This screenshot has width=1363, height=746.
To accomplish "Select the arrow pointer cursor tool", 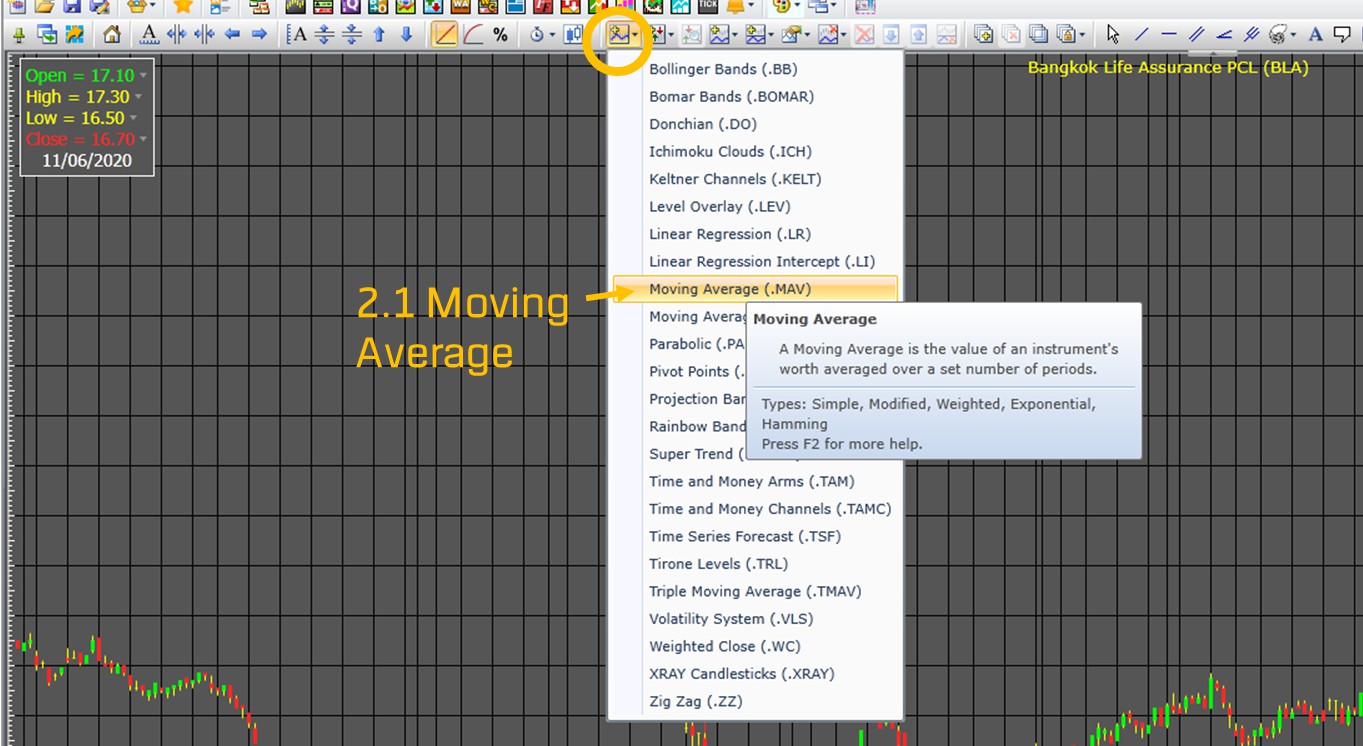I will pyautogui.click(x=1113, y=35).
